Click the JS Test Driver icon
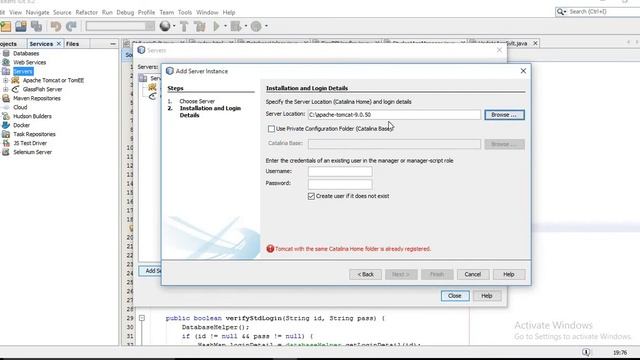 pyautogui.click(x=6, y=143)
